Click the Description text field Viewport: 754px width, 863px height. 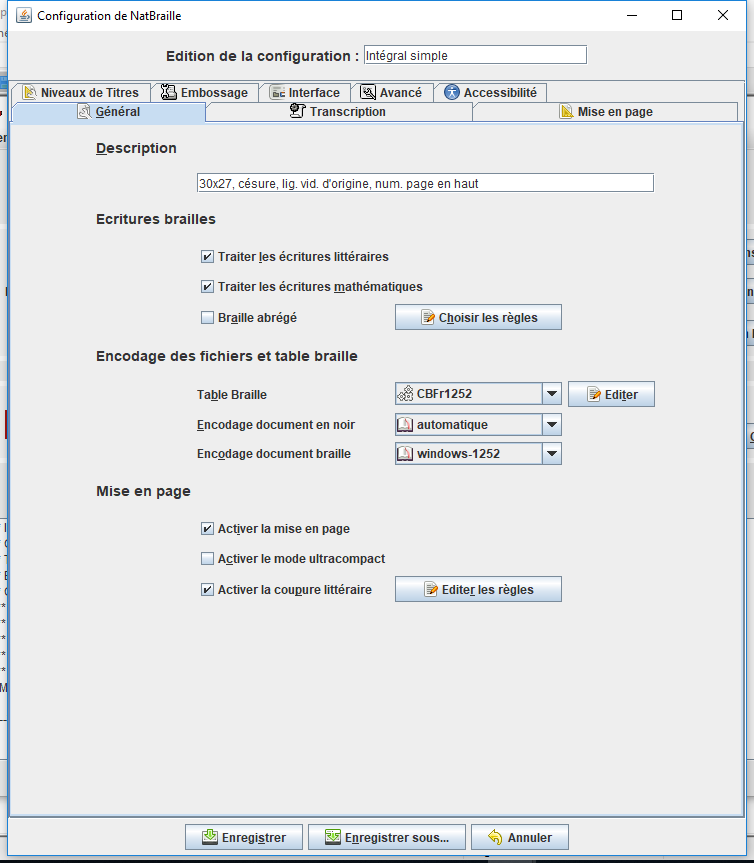(x=425, y=183)
